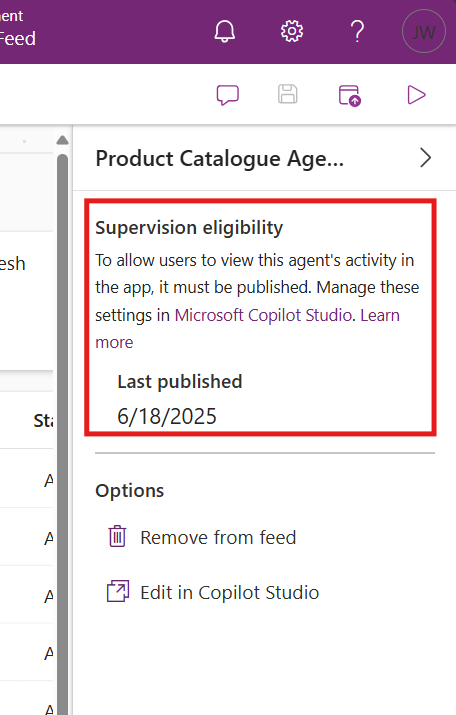Select the Edit in Copilot Studio option text
Image resolution: width=456 pixels, height=715 pixels.
pos(229,592)
